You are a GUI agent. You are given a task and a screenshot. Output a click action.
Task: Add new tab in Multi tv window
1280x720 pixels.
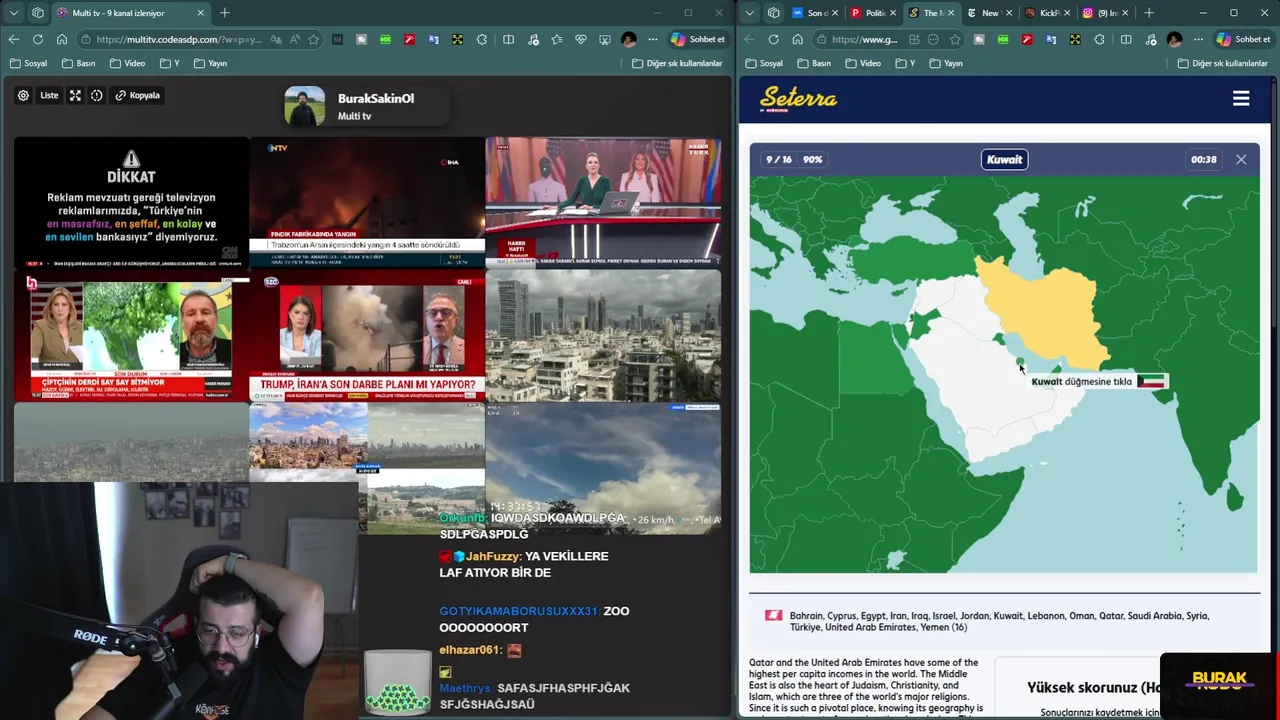(225, 13)
